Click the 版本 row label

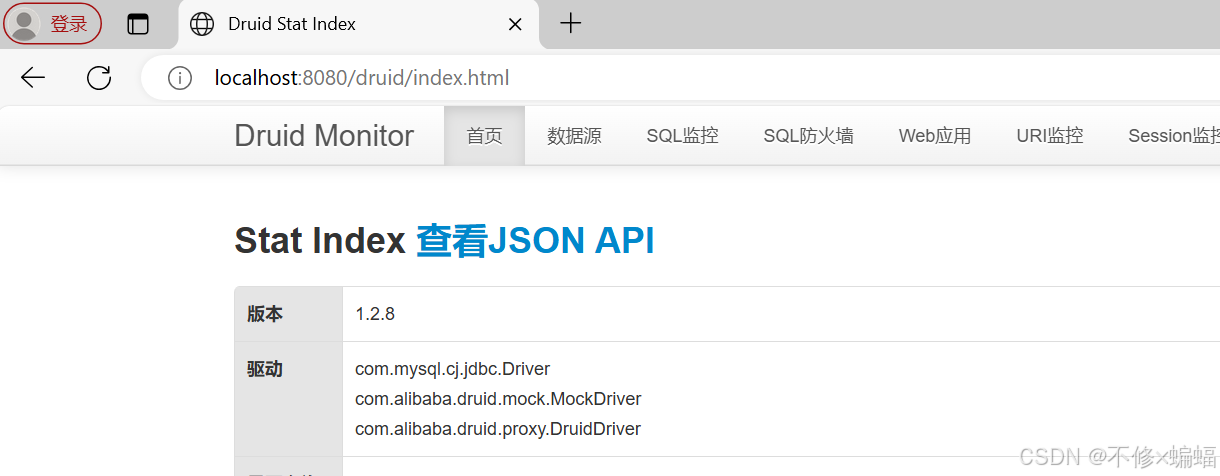[x=265, y=314]
